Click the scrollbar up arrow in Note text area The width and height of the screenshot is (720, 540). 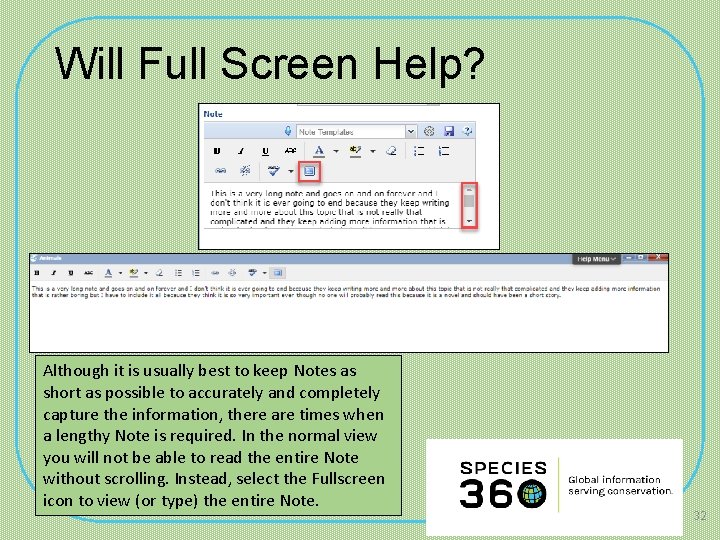[469, 189]
